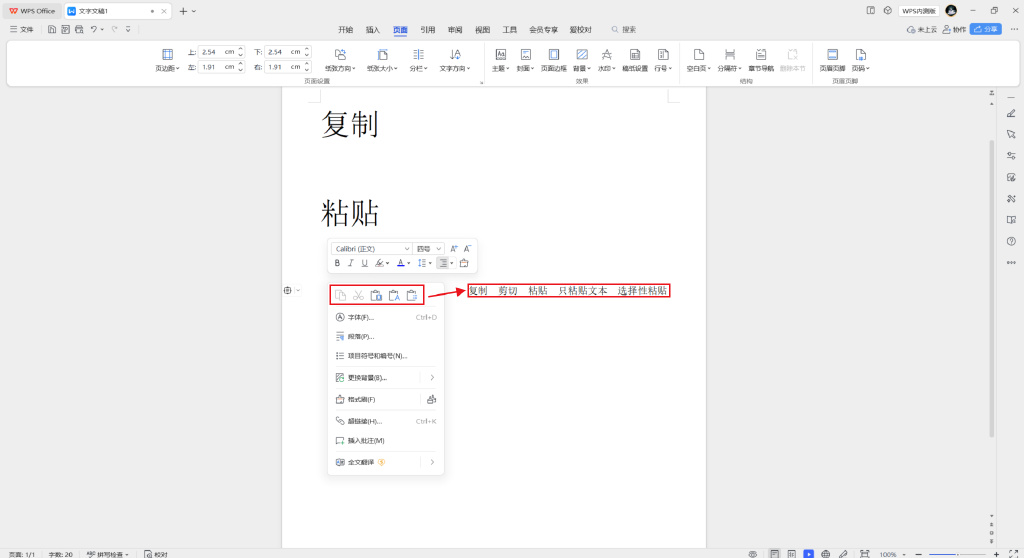Image resolution: width=1024 pixels, height=558 pixels.
Task: Click the Cut scissors icon
Action: pos(358,295)
